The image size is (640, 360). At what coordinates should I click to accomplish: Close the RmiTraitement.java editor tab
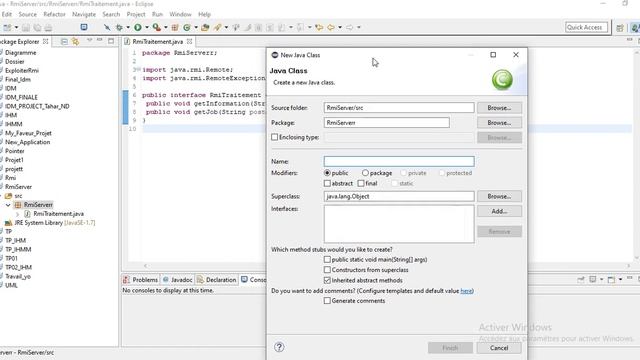[x=189, y=42]
